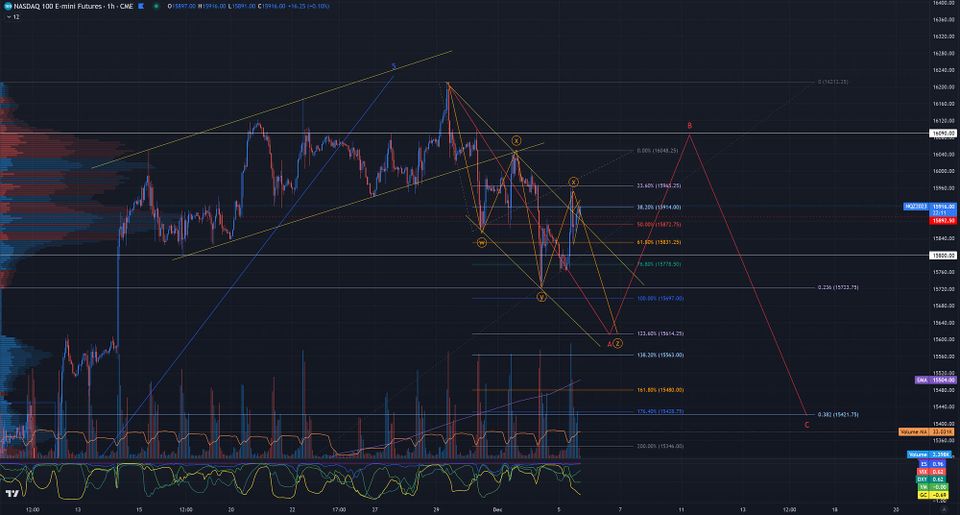Viewport: 960px width, 515px height.
Task: Click the ES 0.96 correlation label
Action: pos(932,464)
